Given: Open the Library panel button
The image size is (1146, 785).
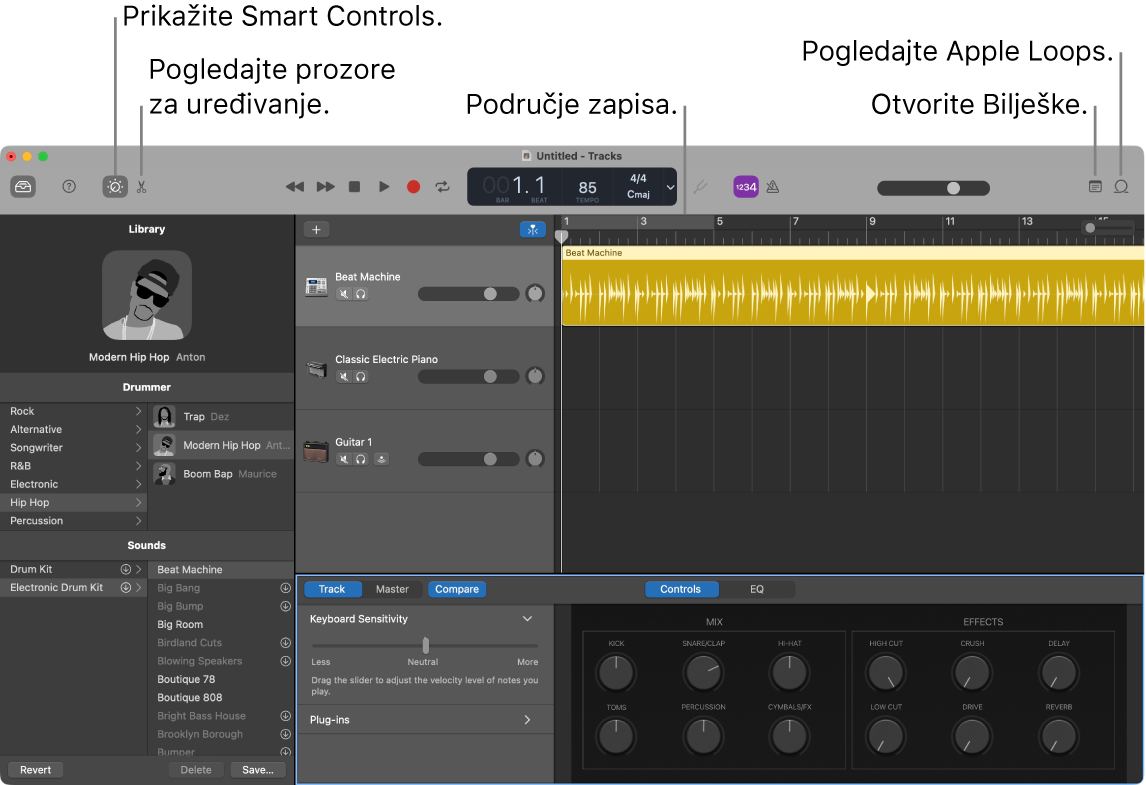Looking at the screenshot, I should click(x=23, y=187).
